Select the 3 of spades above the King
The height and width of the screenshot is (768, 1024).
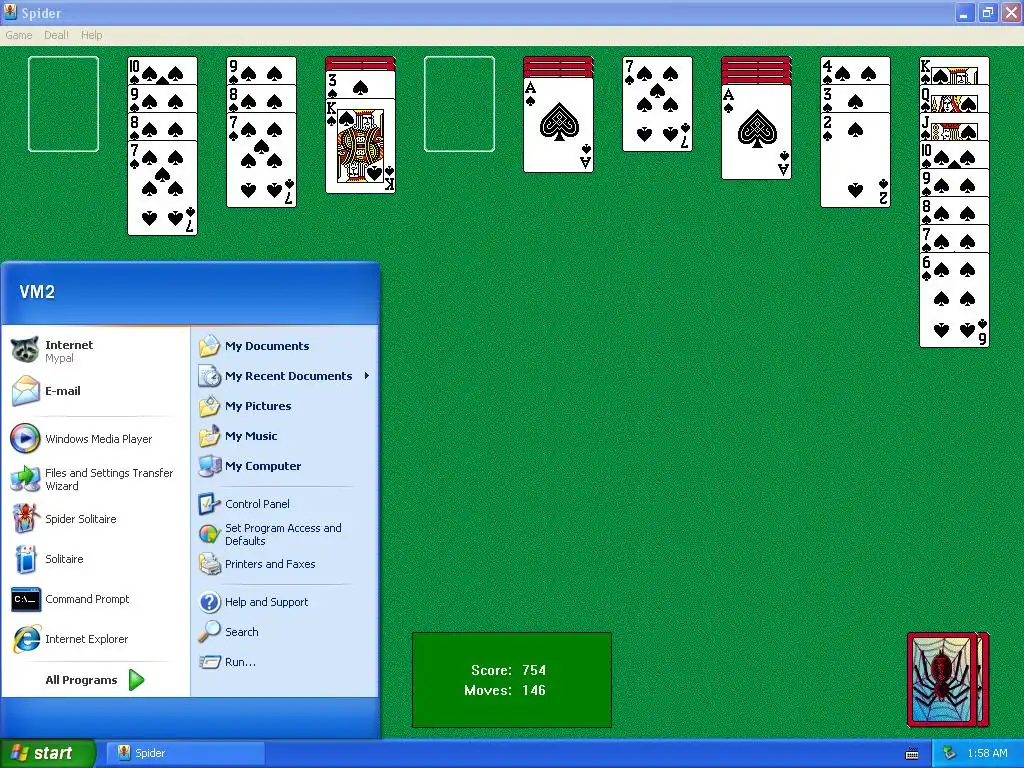coord(360,84)
